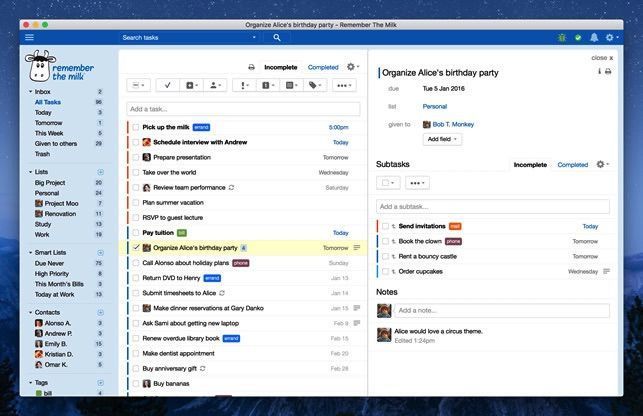Switch to the Completed subtasks tab
The height and width of the screenshot is (416, 643).
[x=572, y=165]
